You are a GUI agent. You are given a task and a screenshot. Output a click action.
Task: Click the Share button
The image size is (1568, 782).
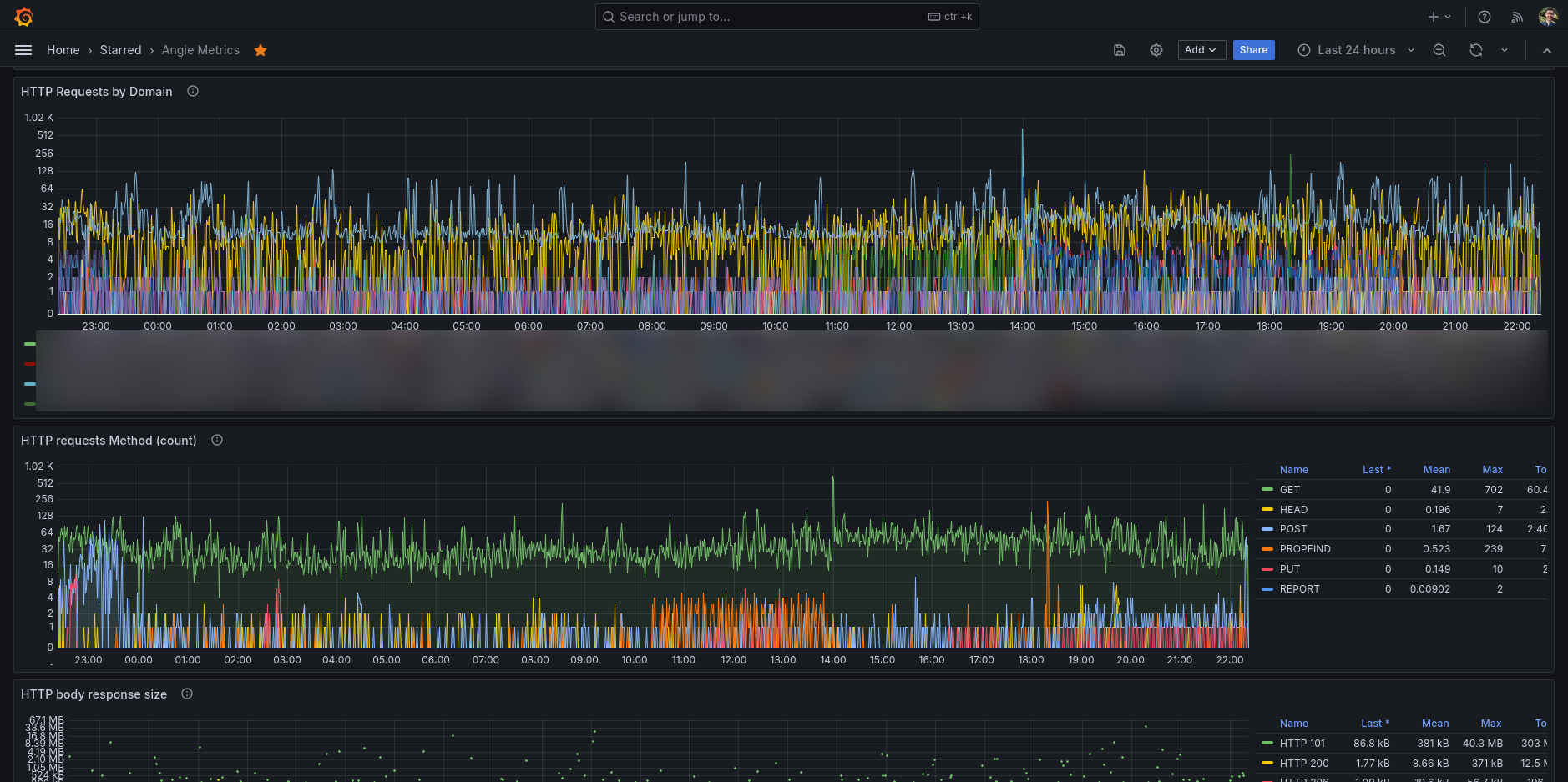click(1253, 50)
